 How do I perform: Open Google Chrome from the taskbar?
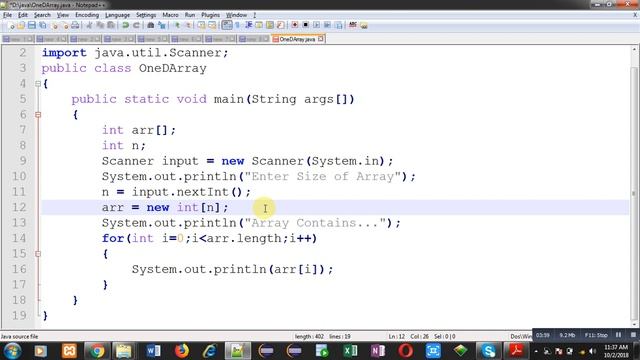(x=97, y=351)
